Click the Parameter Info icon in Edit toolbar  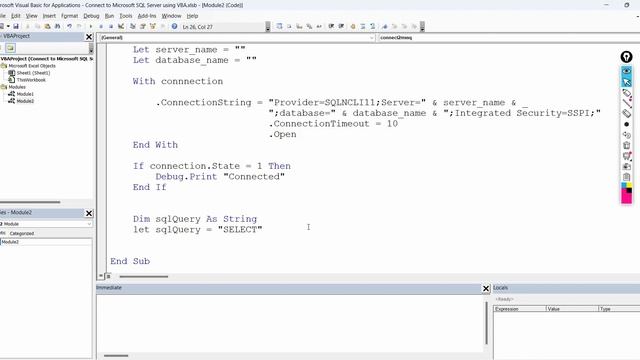tap(309, 26)
